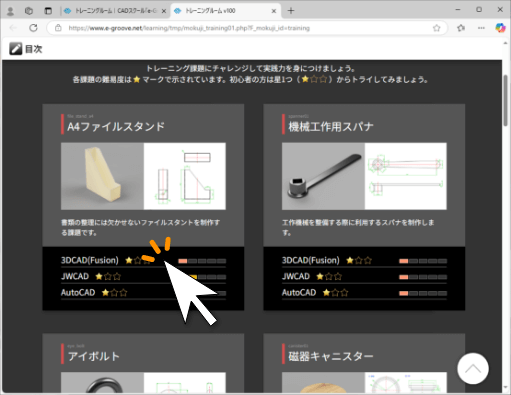Add this page to favorites star

tap(436, 28)
